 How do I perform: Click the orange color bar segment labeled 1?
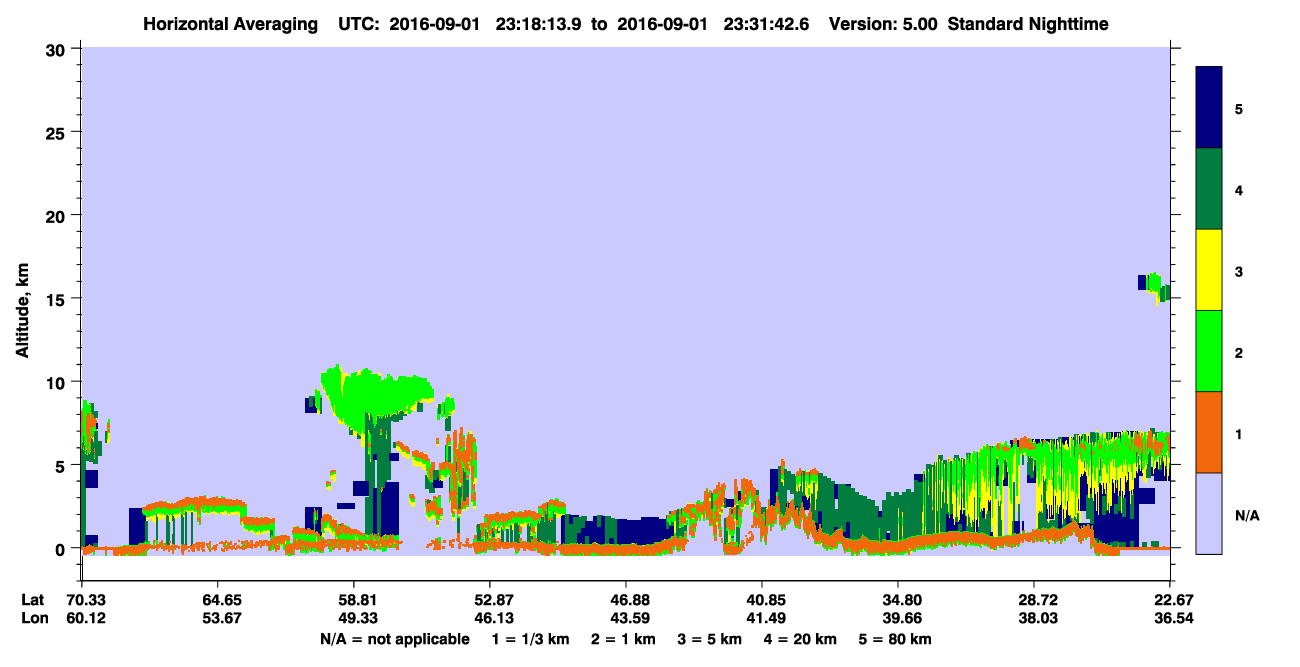click(x=1209, y=432)
